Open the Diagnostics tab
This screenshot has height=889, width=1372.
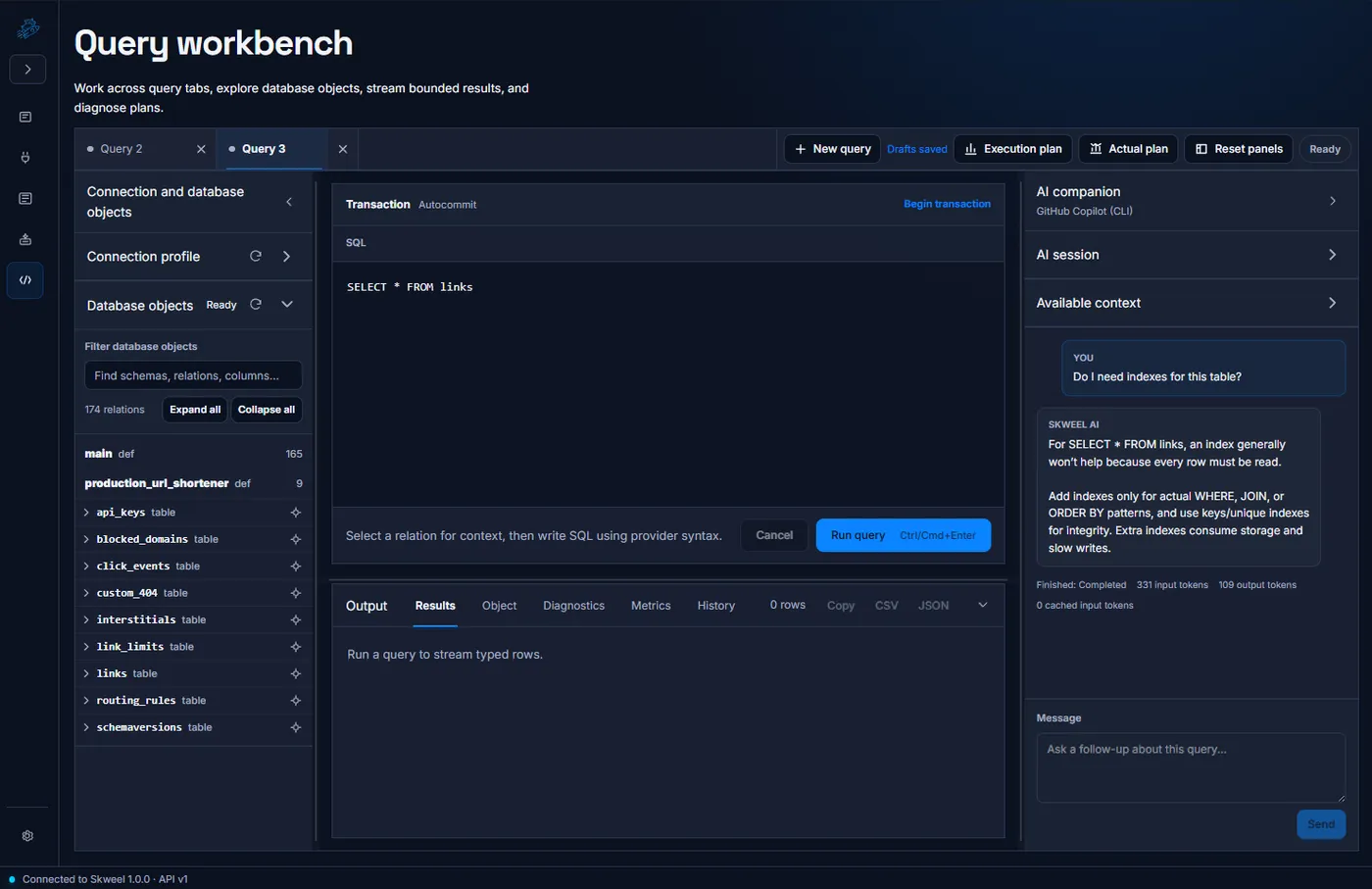[573, 606]
